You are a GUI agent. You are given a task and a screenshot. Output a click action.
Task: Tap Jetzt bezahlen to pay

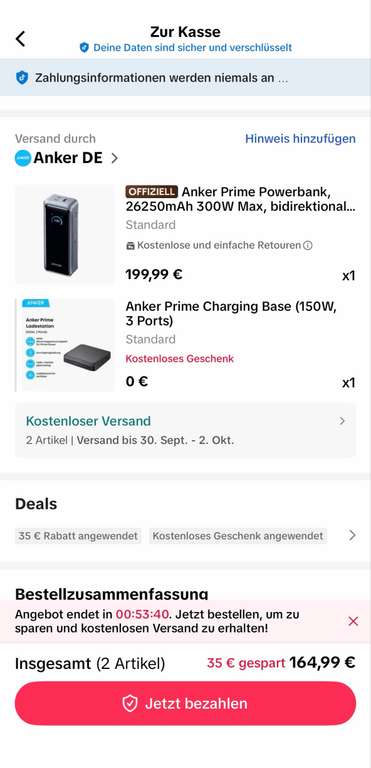pyautogui.click(x=185, y=703)
